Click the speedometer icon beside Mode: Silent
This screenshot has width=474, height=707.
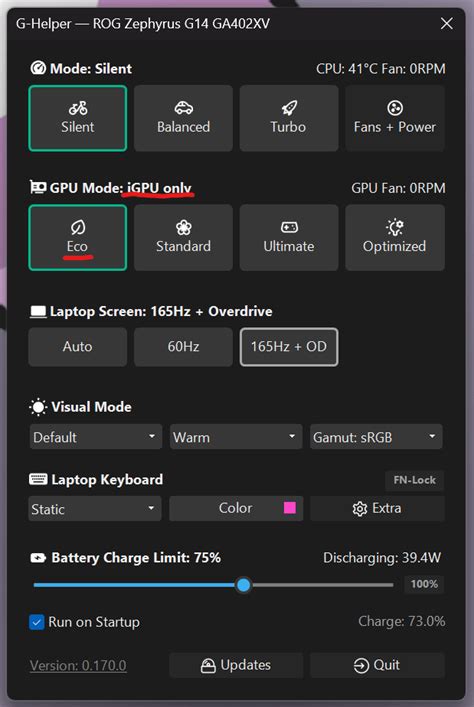(38, 68)
